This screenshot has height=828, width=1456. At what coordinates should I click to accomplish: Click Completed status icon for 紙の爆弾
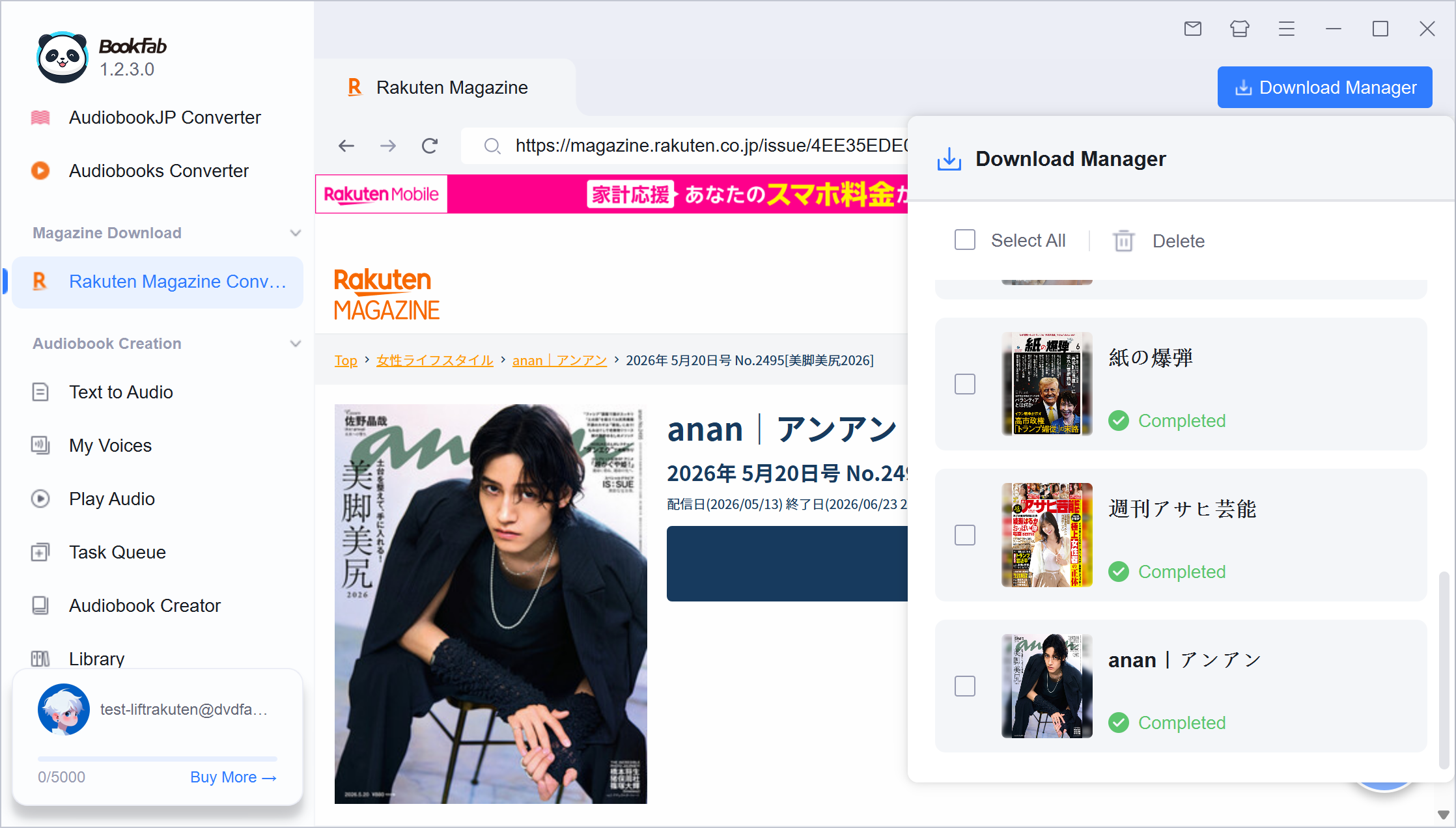pyautogui.click(x=1119, y=421)
